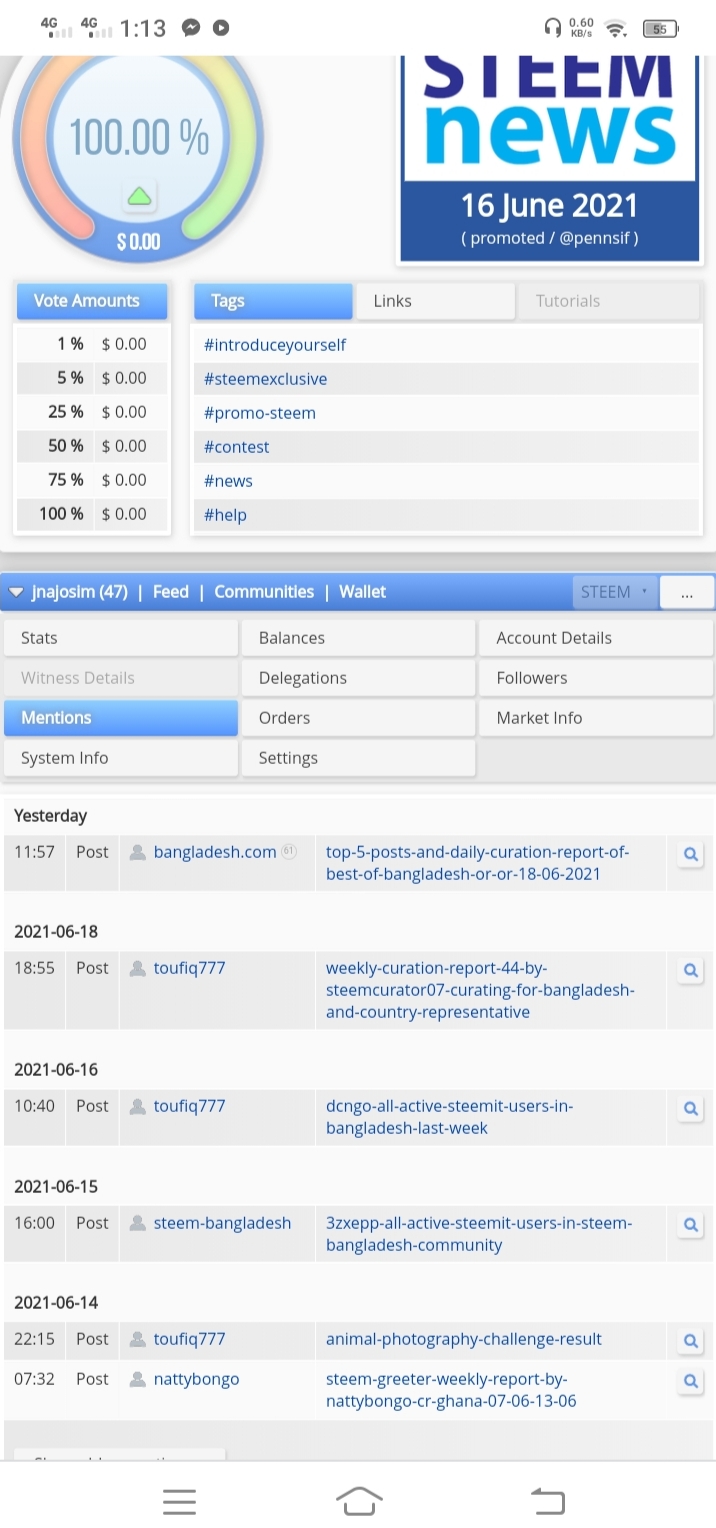Open dcngo-all-active-steemit-users-in-bangladesh post link
716x1528 pixels.
click(449, 1117)
